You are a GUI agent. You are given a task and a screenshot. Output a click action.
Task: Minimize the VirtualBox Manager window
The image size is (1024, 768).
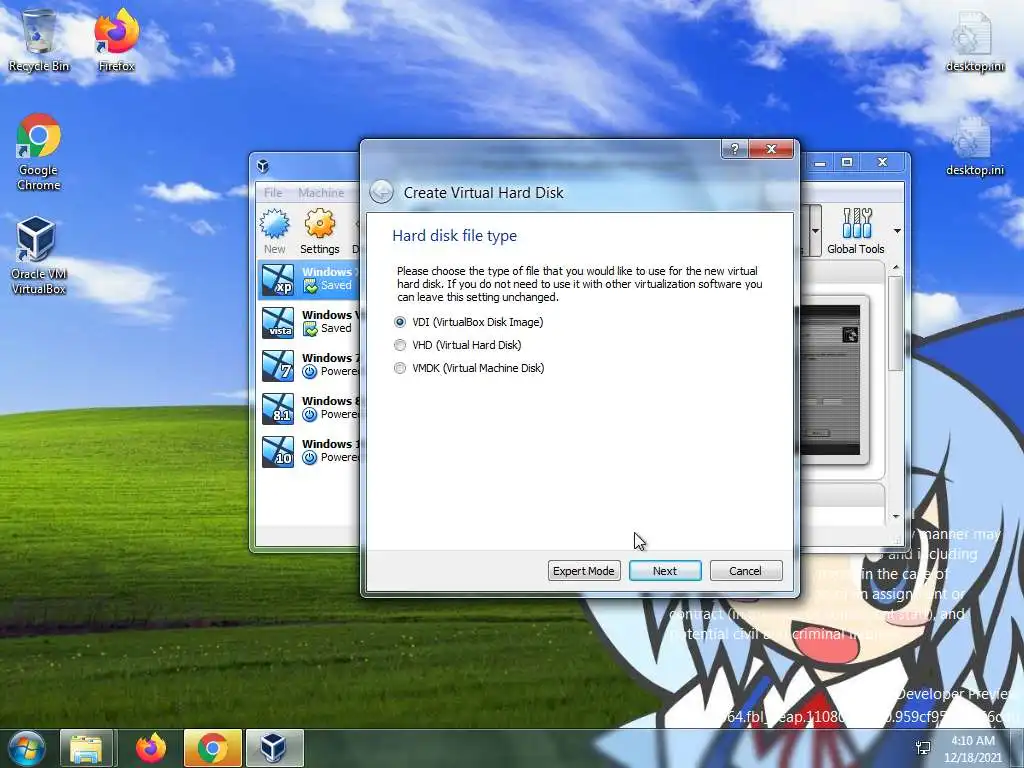coord(820,162)
